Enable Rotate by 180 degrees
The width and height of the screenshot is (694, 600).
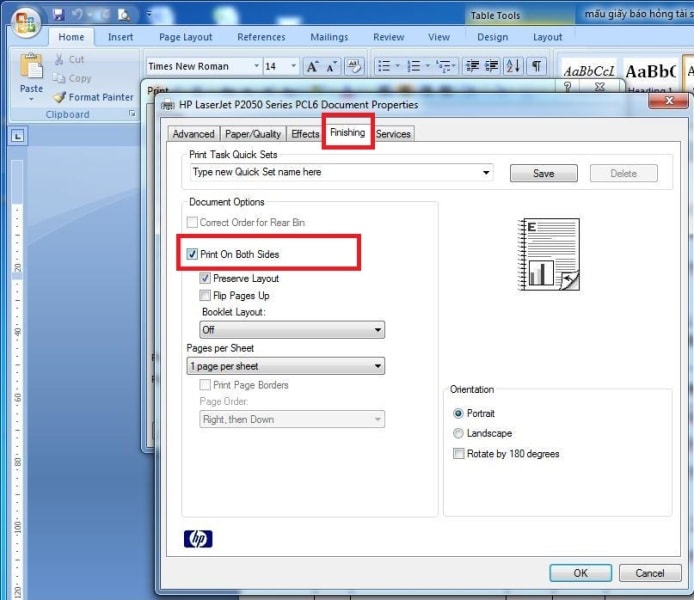tap(459, 454)
